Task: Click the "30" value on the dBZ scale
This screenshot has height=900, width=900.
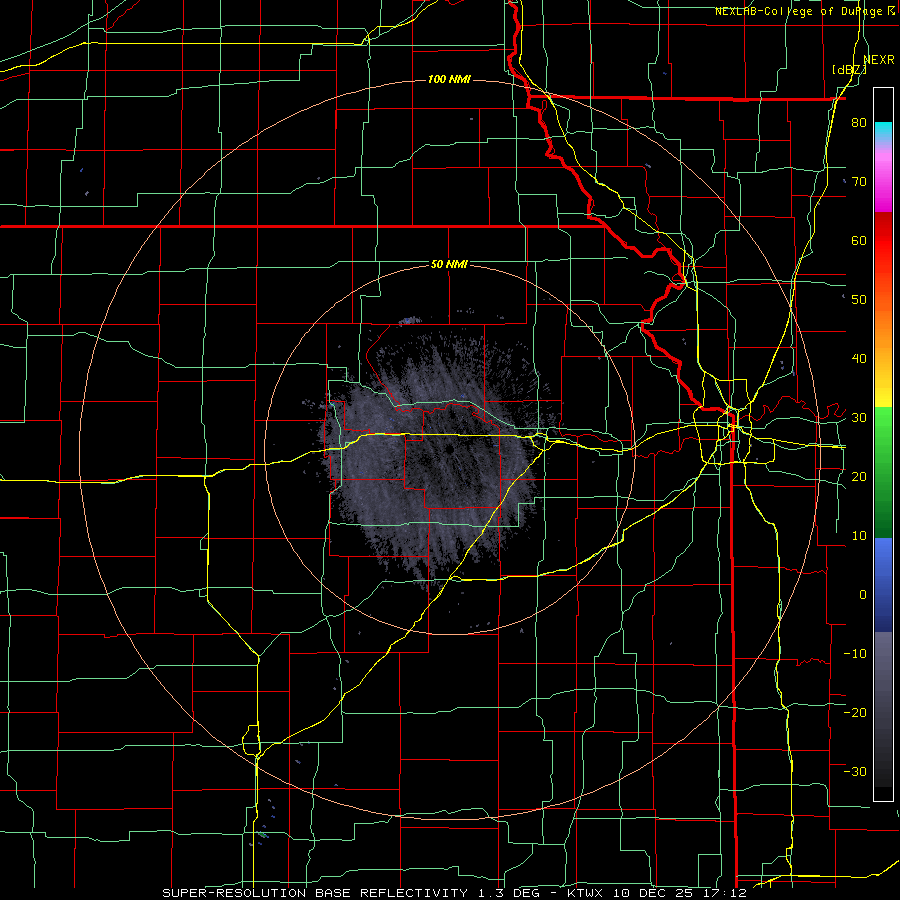Action: tap(859, 418)
